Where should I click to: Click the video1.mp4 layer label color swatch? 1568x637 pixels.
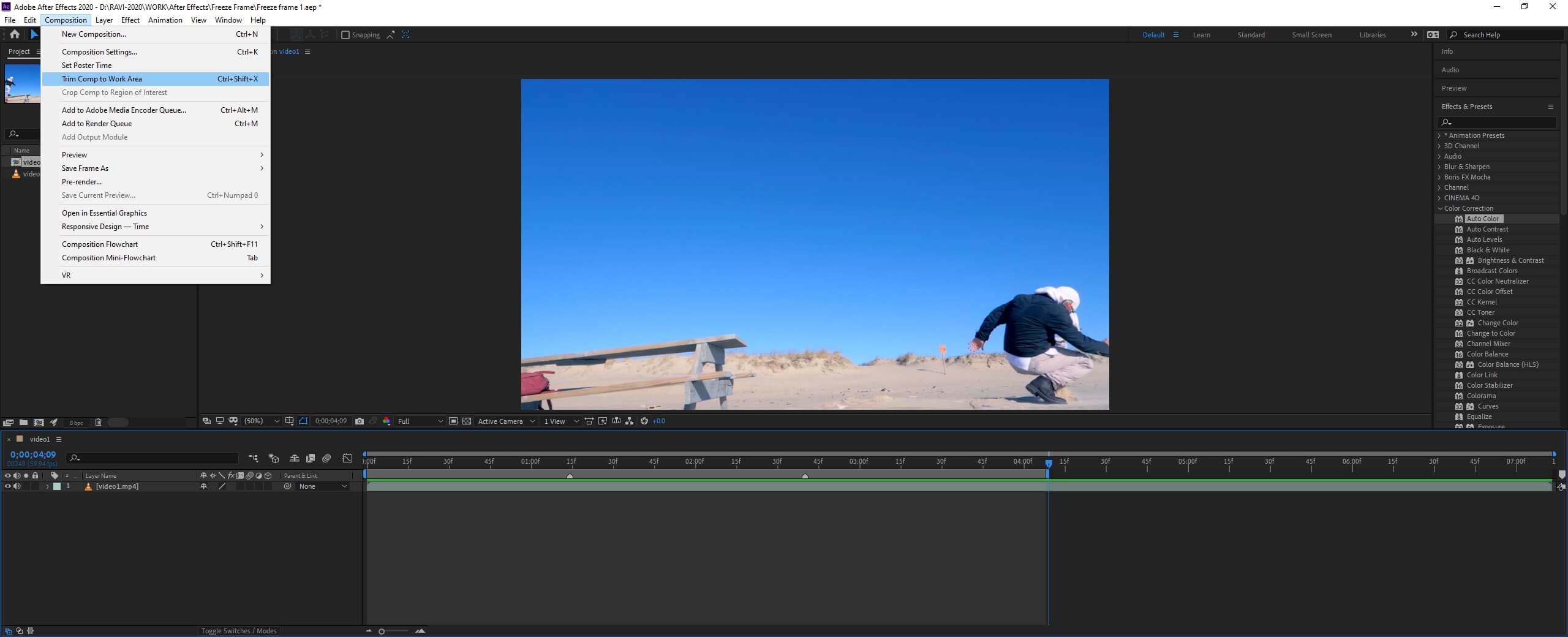57,486
